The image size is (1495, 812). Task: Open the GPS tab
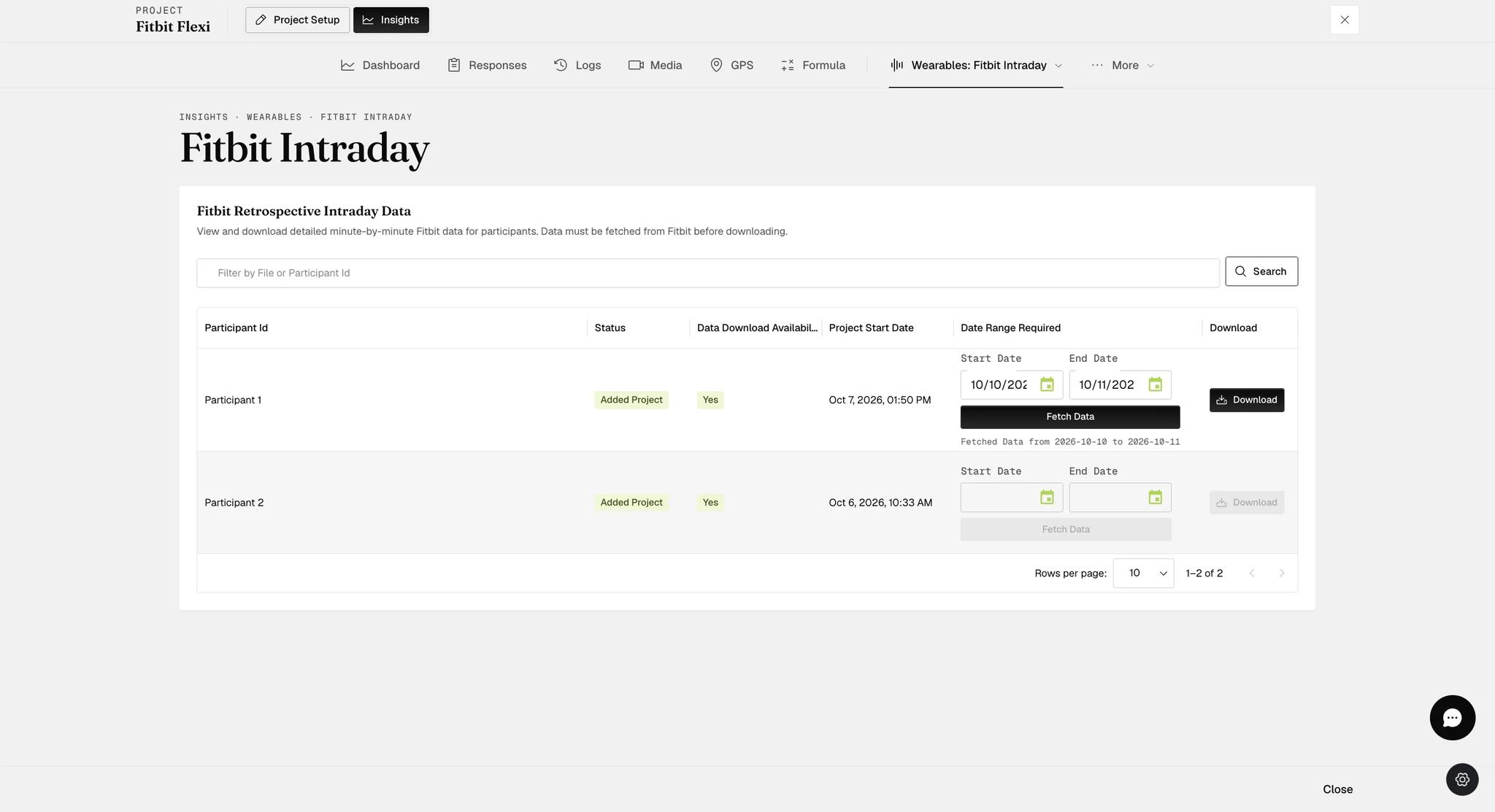pyautogui.click(x=731, y=66)
